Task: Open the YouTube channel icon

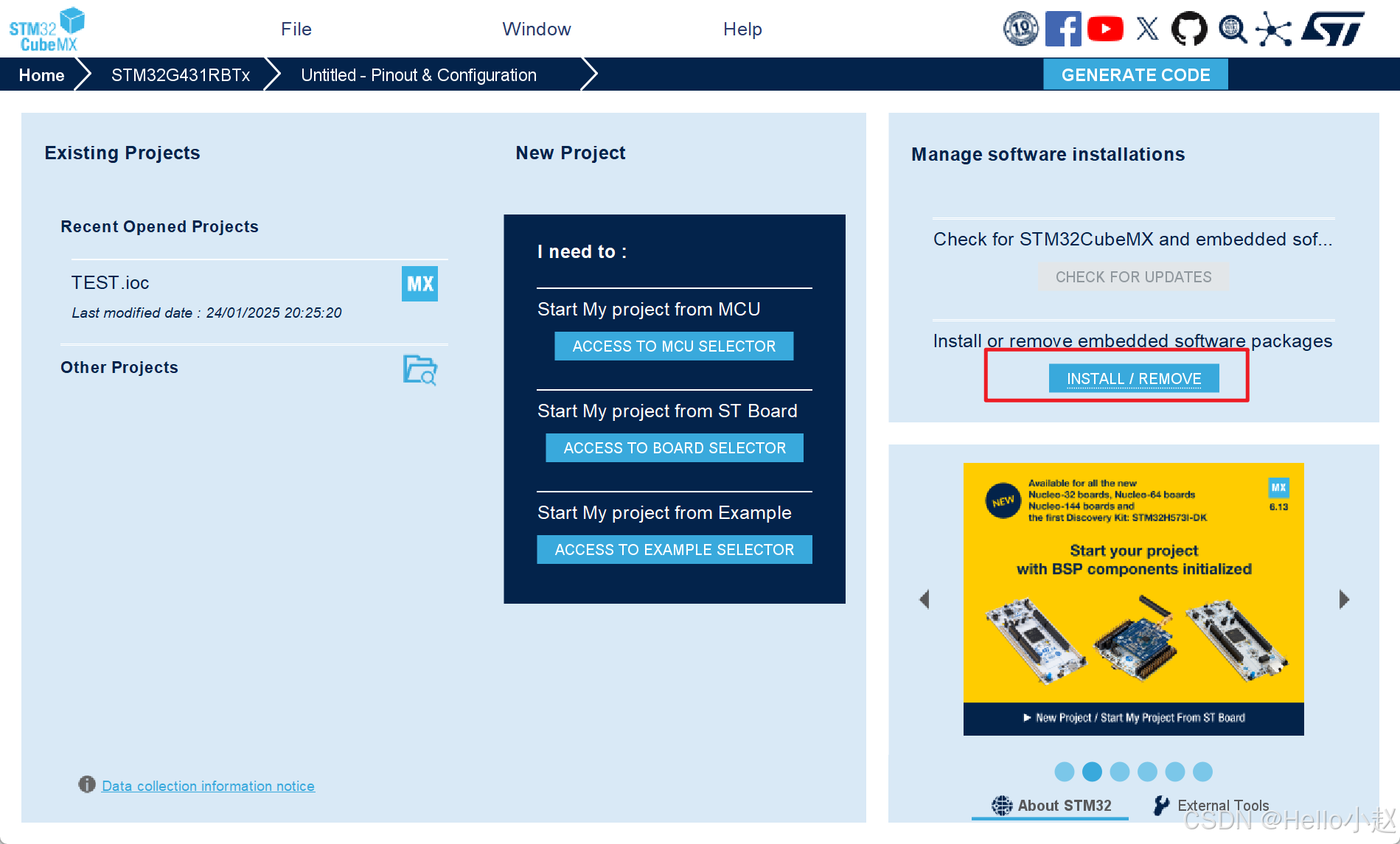Action: 1105,29
